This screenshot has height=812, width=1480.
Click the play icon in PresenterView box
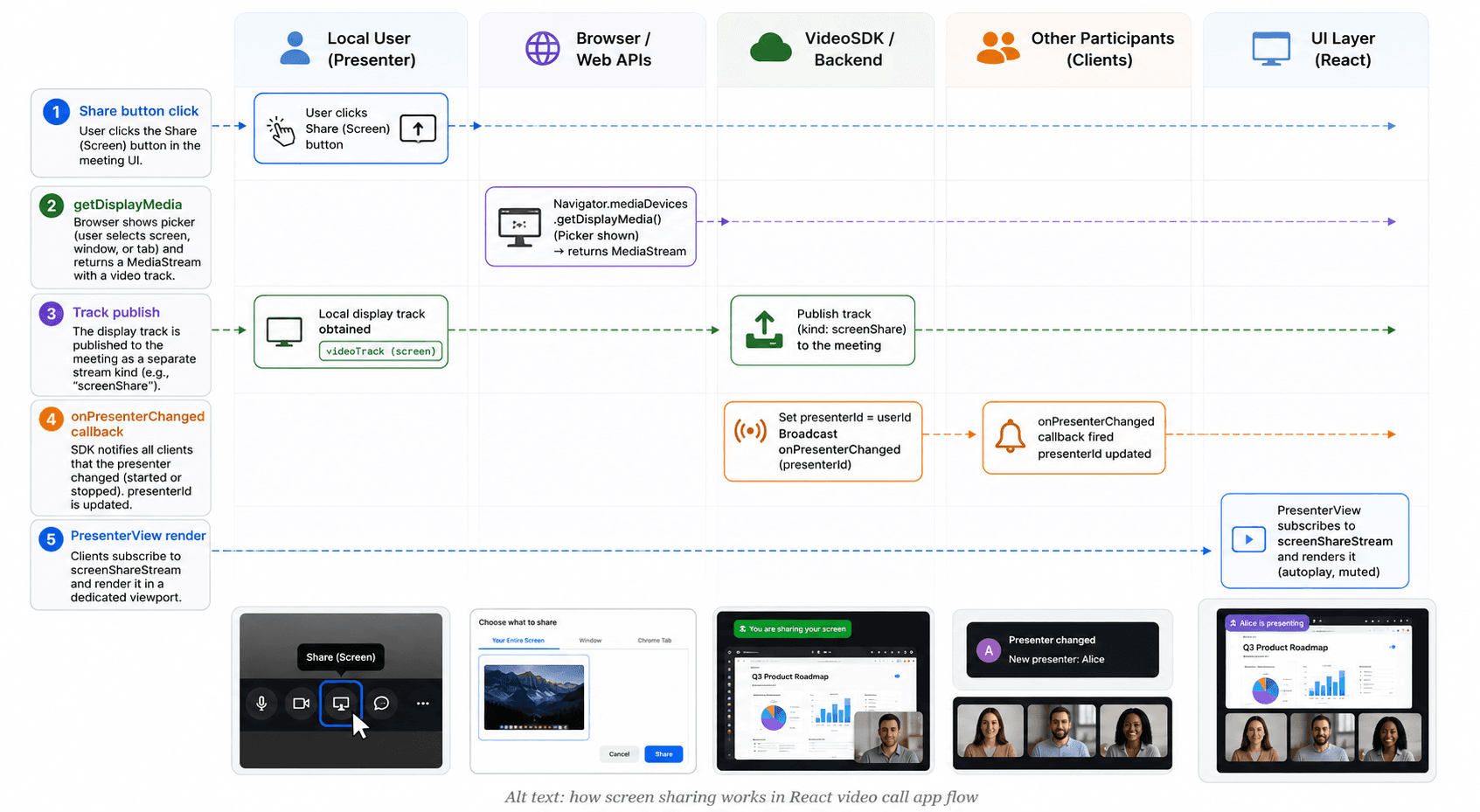tap(1248, 539)
